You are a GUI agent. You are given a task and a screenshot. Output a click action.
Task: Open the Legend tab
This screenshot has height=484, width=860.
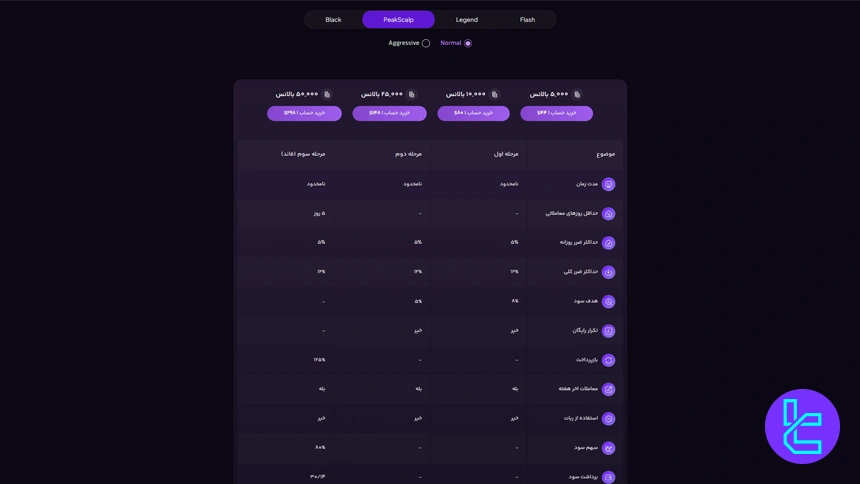[x=467, y=20]
